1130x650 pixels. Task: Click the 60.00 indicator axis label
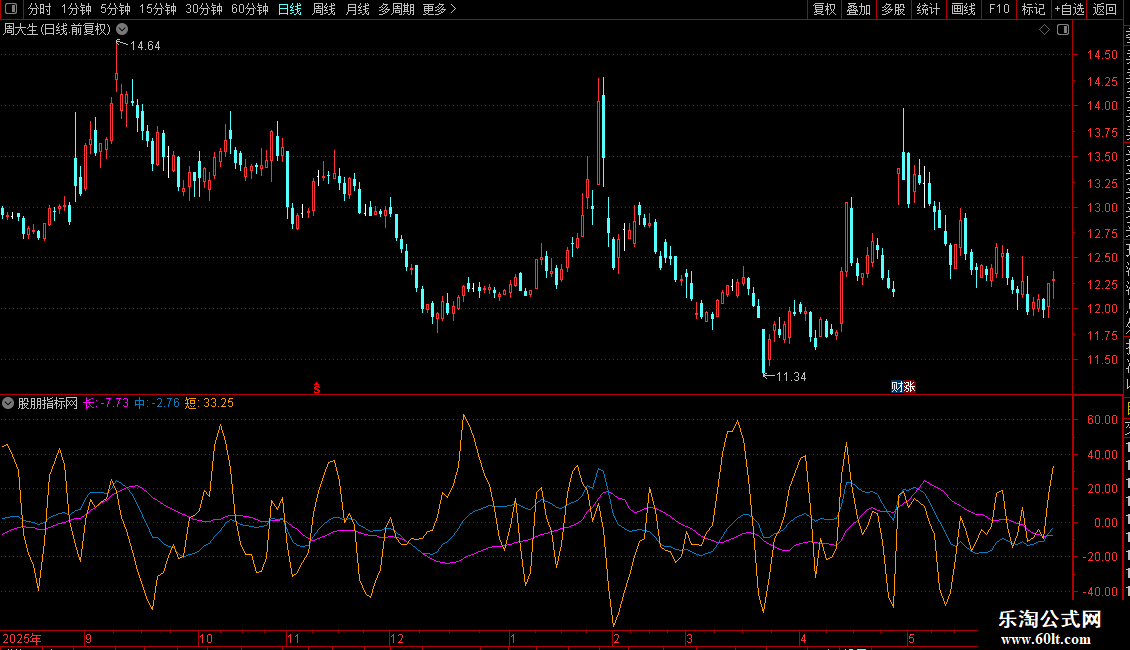tap(1103, 420)
